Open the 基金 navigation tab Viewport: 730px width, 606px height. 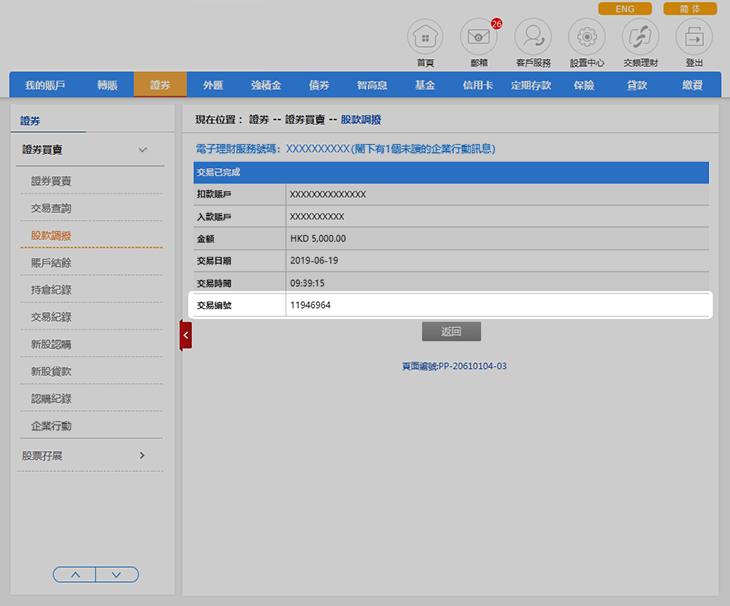click(425, 85)
